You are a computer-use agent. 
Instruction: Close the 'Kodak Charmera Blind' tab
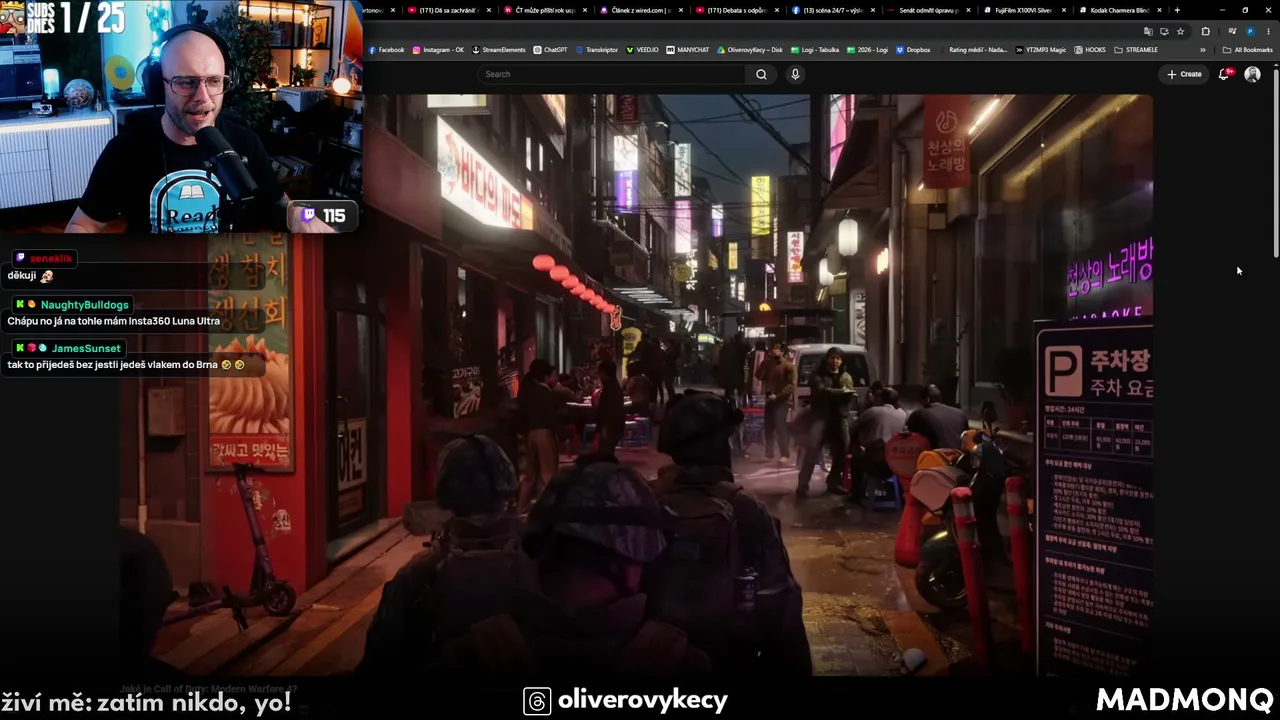pos(1159,10)
